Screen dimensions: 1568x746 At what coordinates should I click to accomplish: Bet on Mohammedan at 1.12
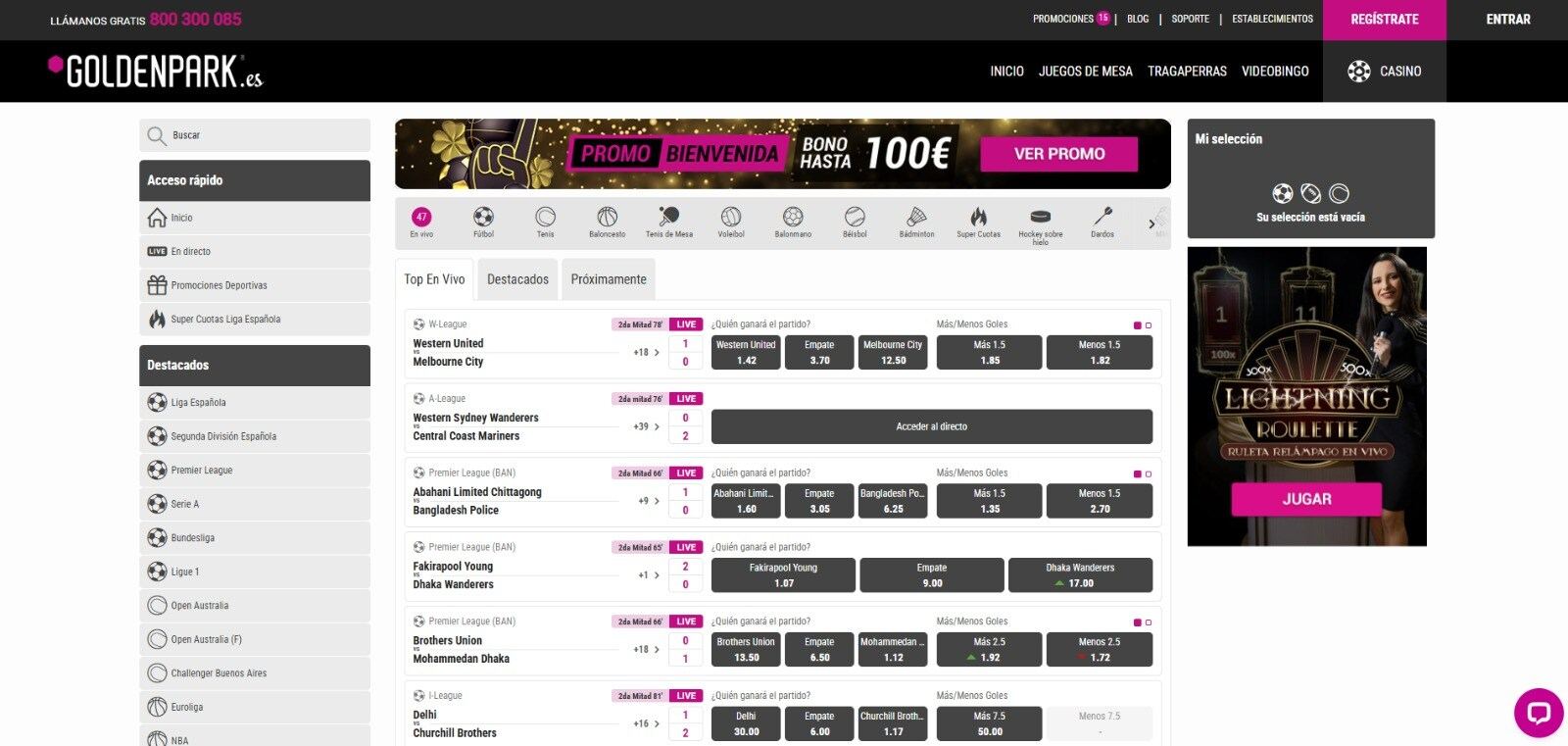click(x=893, y=650)
